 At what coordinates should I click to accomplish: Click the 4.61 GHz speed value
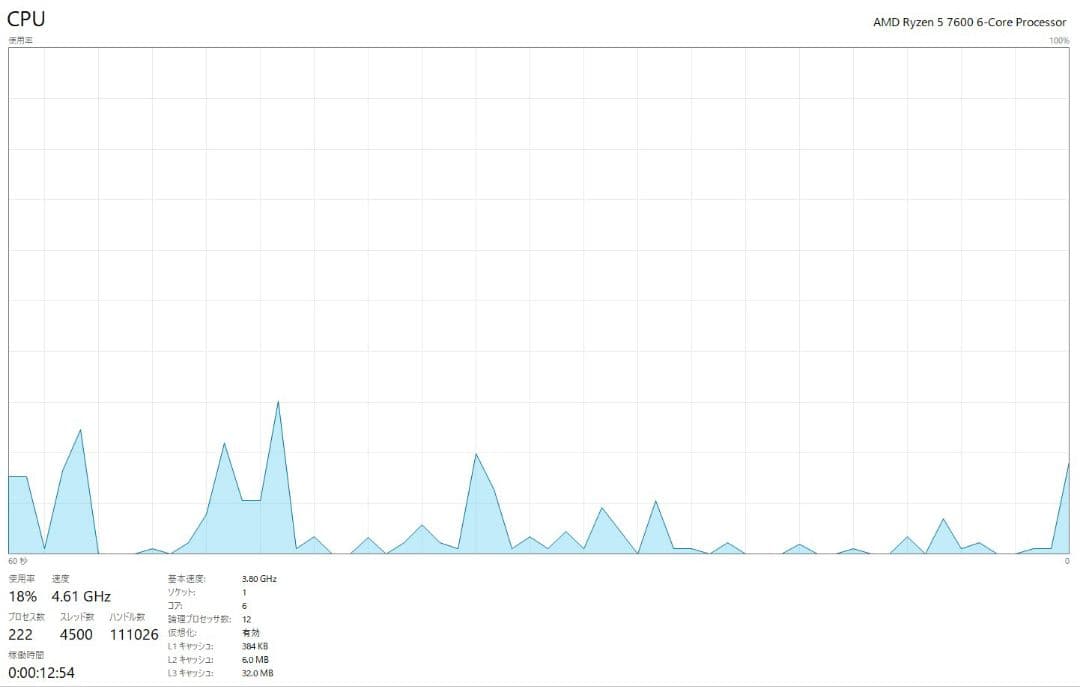(81, 597)
